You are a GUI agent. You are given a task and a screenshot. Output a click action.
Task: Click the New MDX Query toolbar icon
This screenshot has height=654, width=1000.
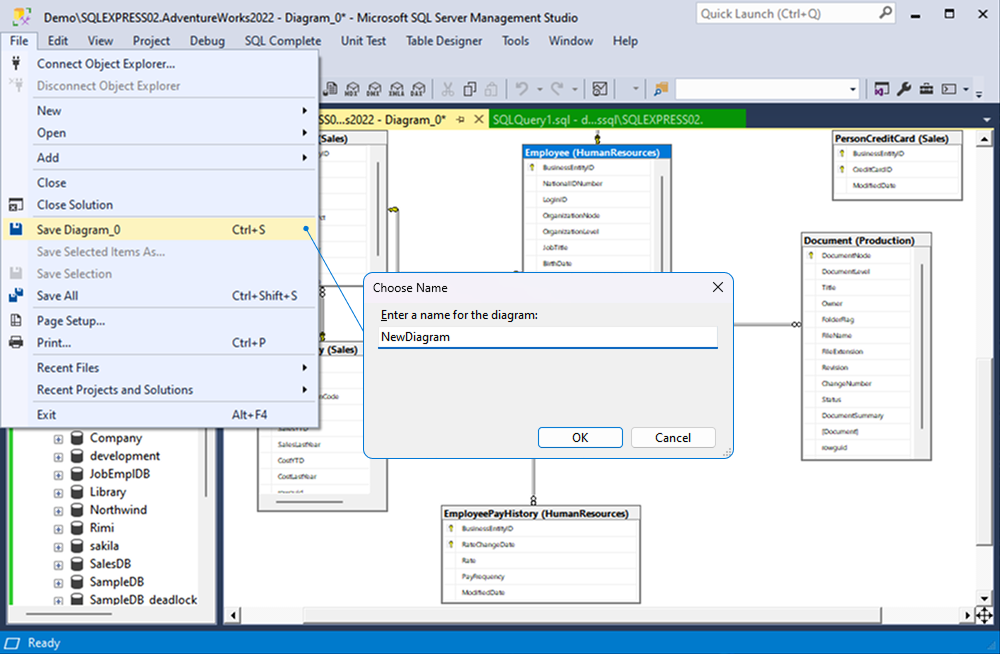pos(352,88)
